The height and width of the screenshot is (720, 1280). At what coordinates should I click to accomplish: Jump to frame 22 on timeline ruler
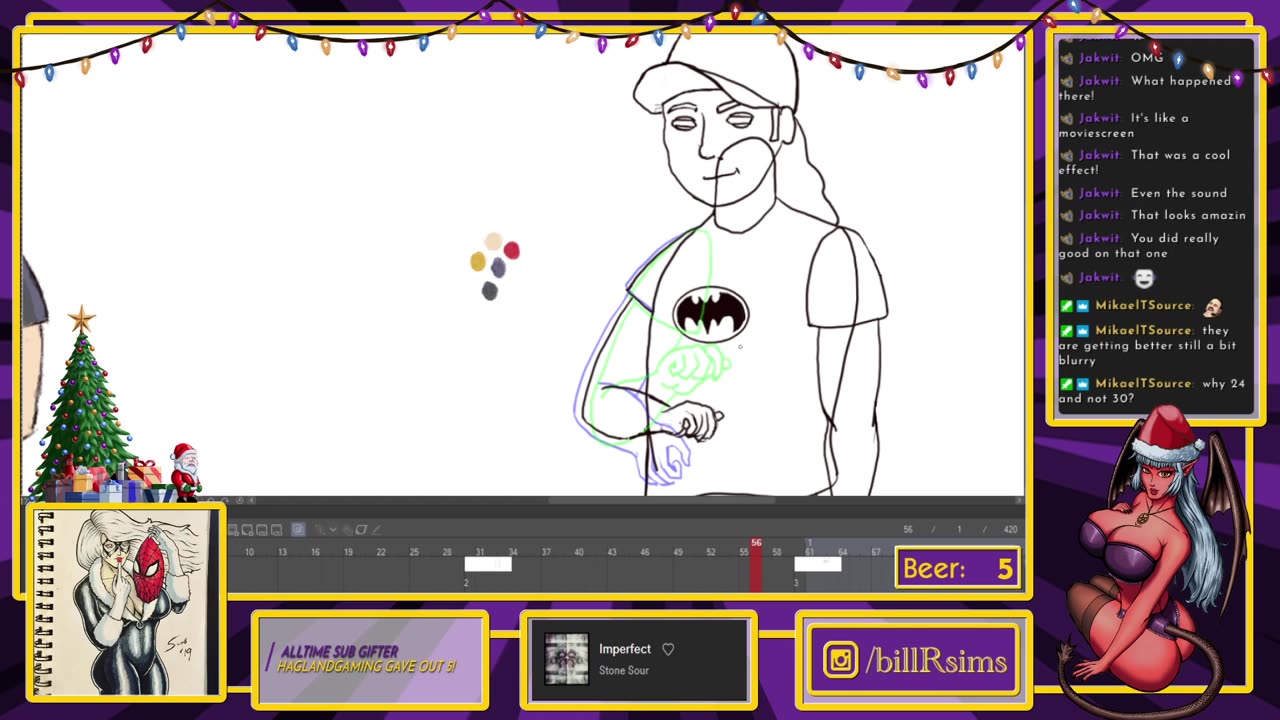381,552
